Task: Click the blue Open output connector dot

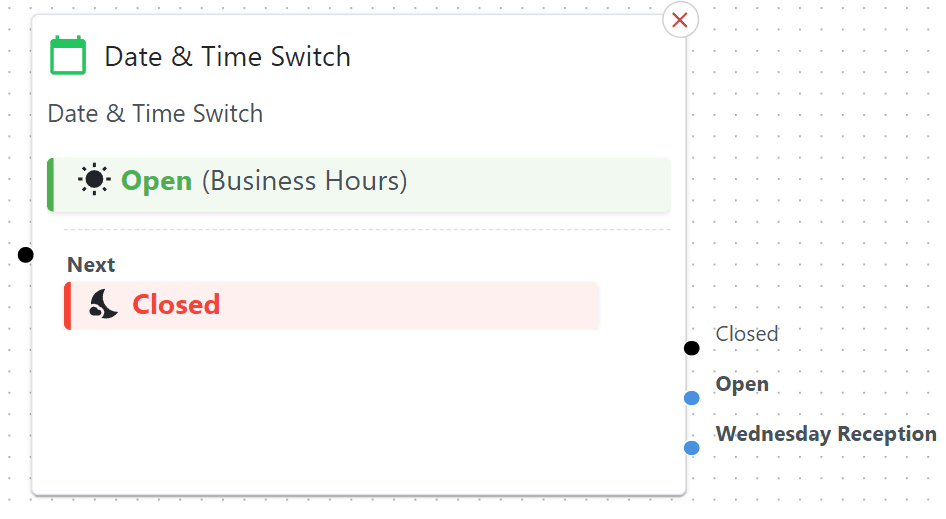Action: tap(691, 398)
